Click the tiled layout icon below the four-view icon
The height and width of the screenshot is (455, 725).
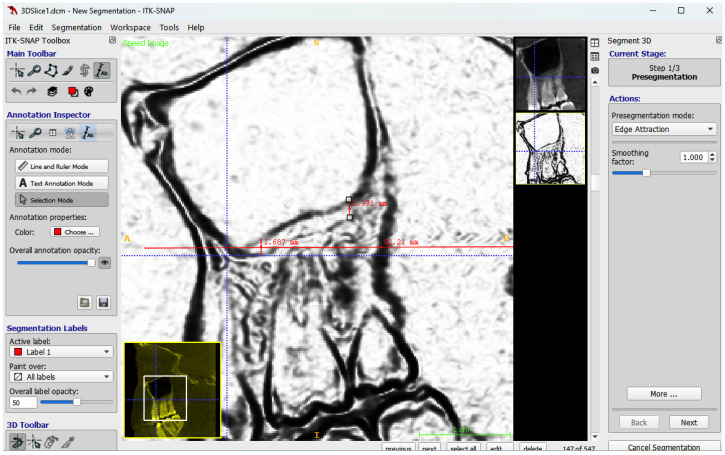pyautogui.click(x=595, y=56)
